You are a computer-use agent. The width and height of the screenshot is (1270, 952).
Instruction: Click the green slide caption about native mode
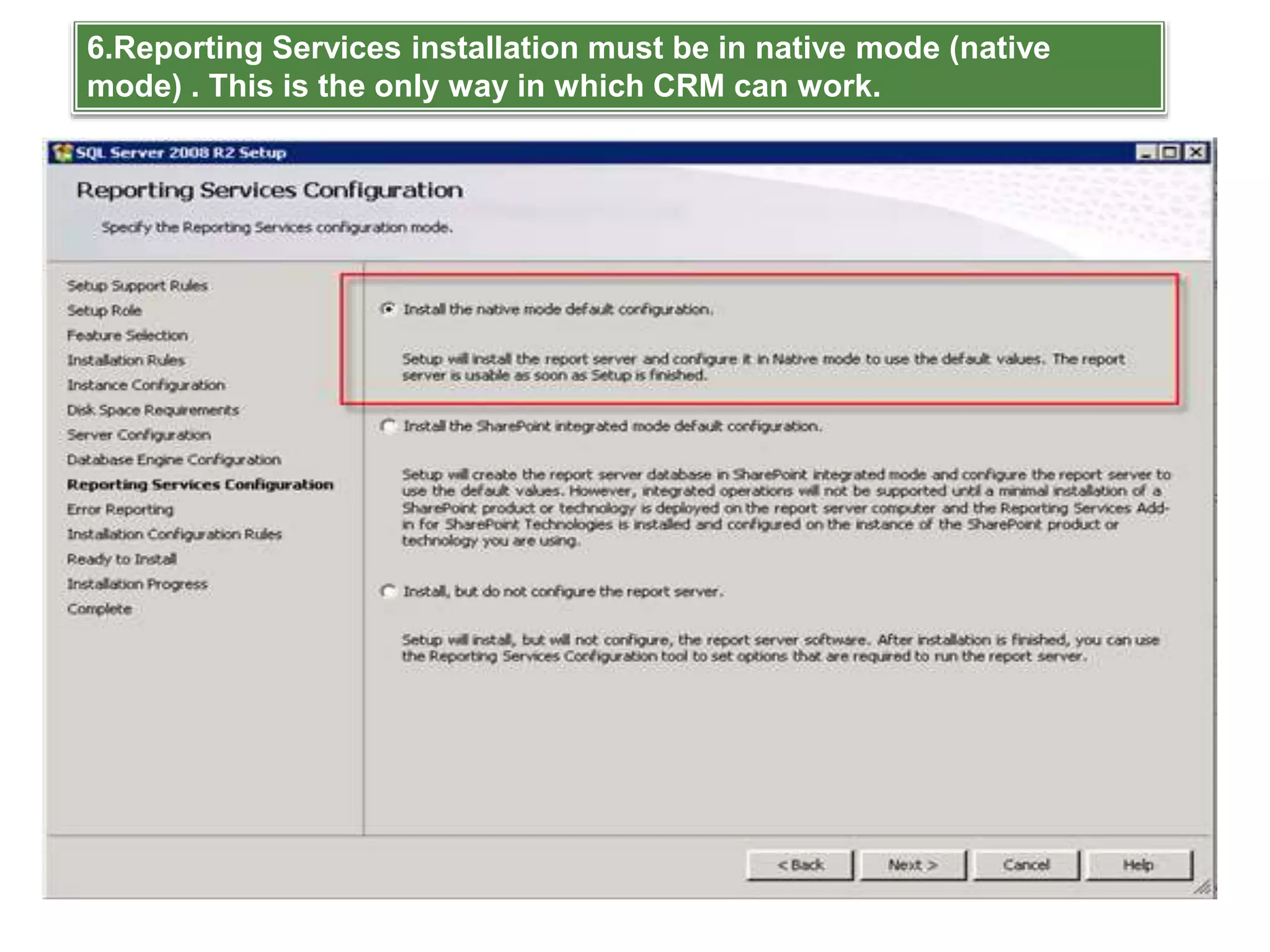[x=619, y=67]
